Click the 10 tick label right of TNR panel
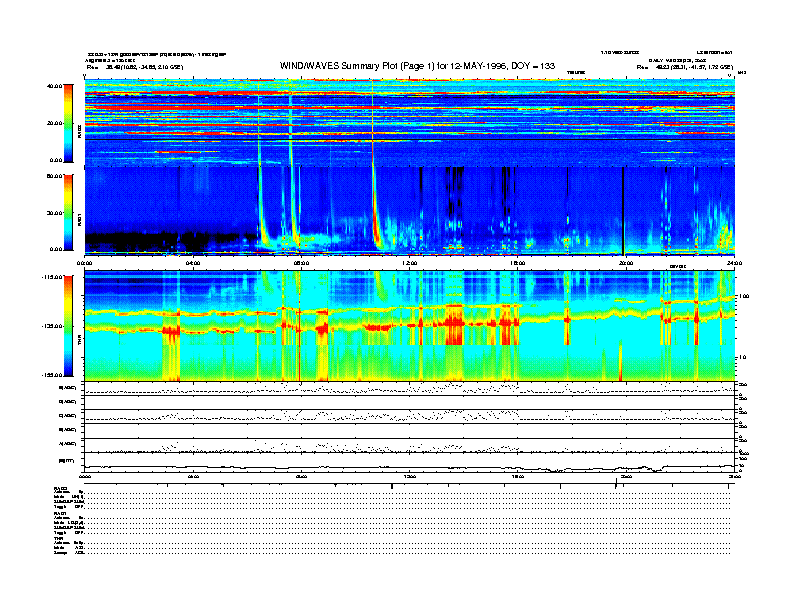This screenshot has width=792, height=612. pyautogui.click(x=743, y=357)
